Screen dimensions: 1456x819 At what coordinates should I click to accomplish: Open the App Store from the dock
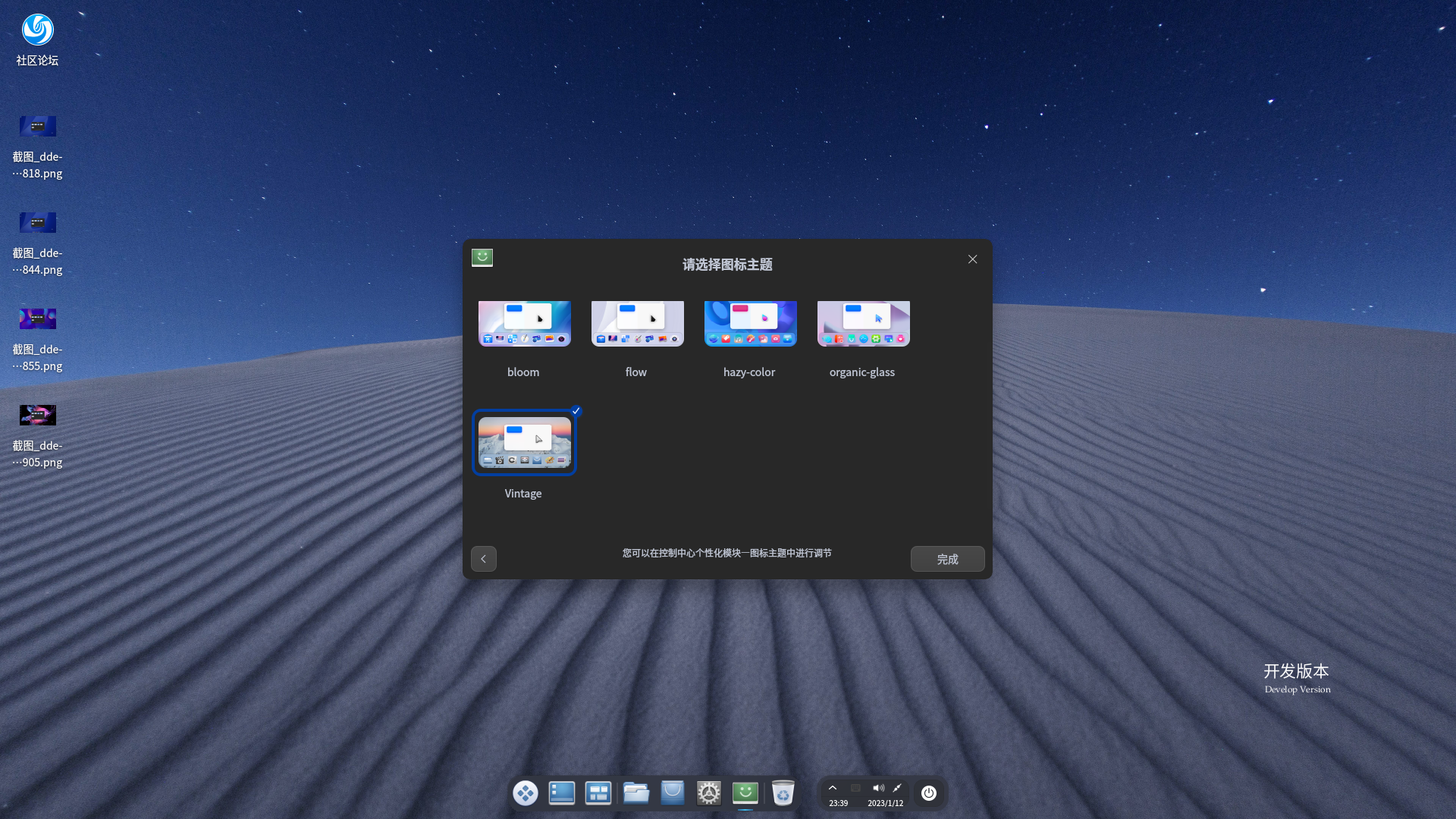point(673,793)
